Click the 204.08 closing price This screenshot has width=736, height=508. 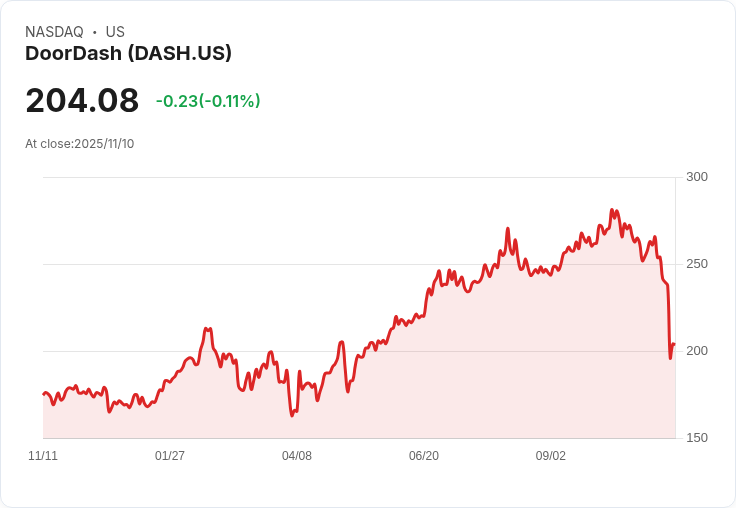click(x=82, y=100)
